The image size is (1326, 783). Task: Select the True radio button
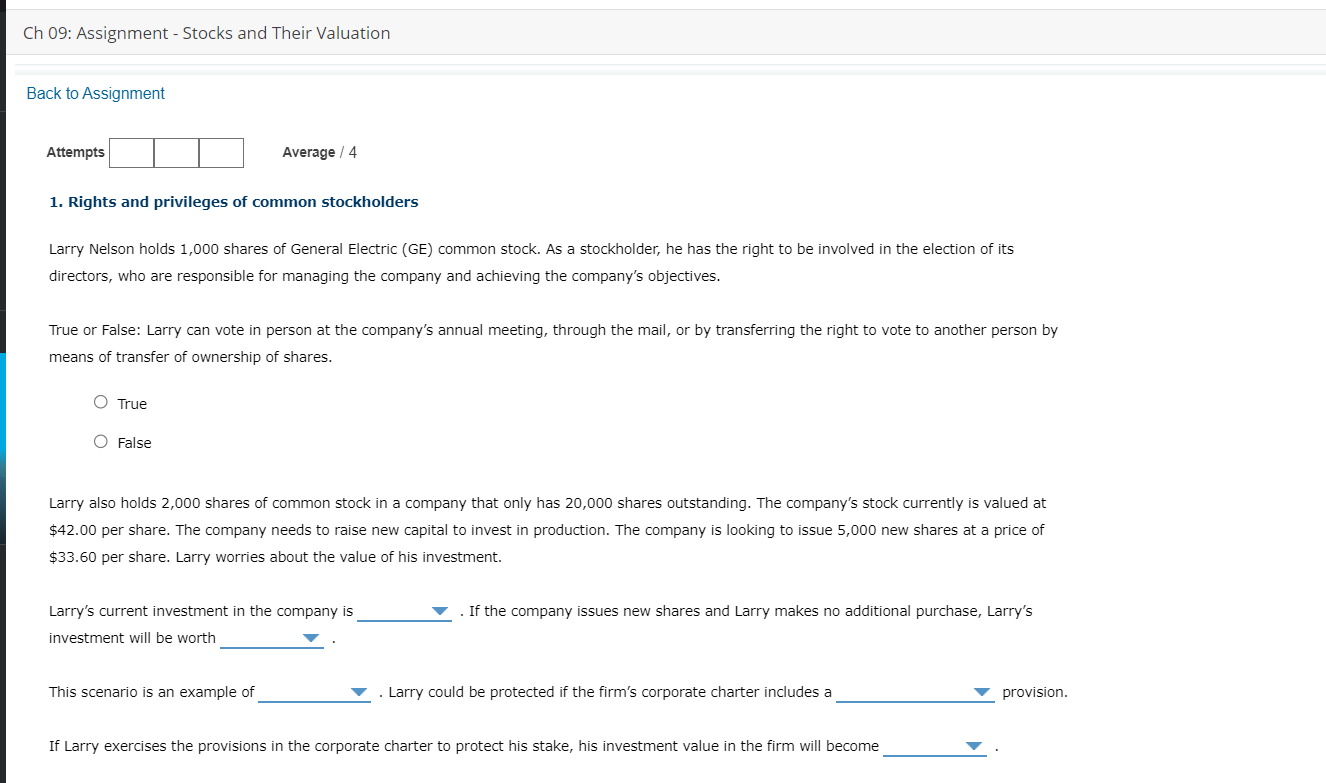(x=100, y=403)
